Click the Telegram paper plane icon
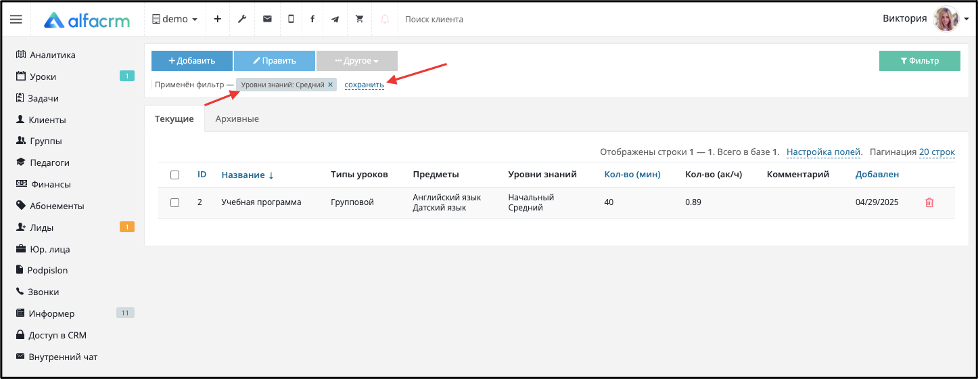Image resolution: width=979 pixels, height=379 pixels. [x=335, y=19]
